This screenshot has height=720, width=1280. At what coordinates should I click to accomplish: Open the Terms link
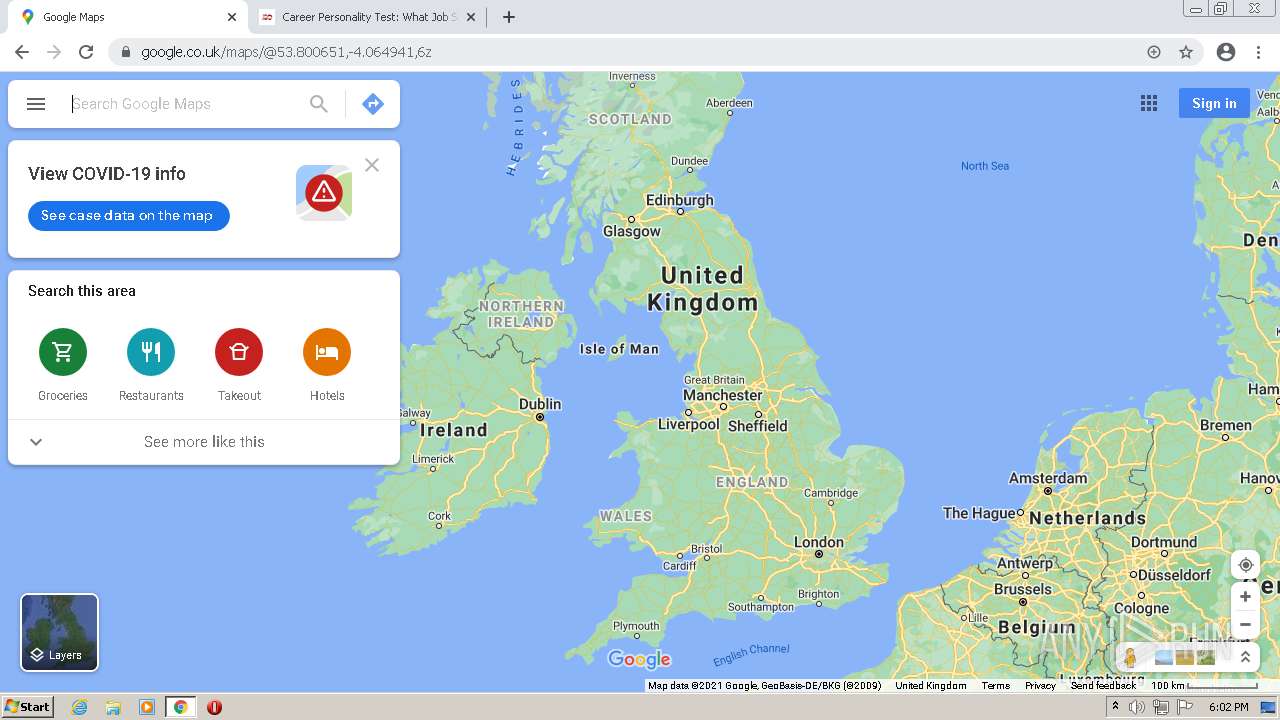pos(995,686)
